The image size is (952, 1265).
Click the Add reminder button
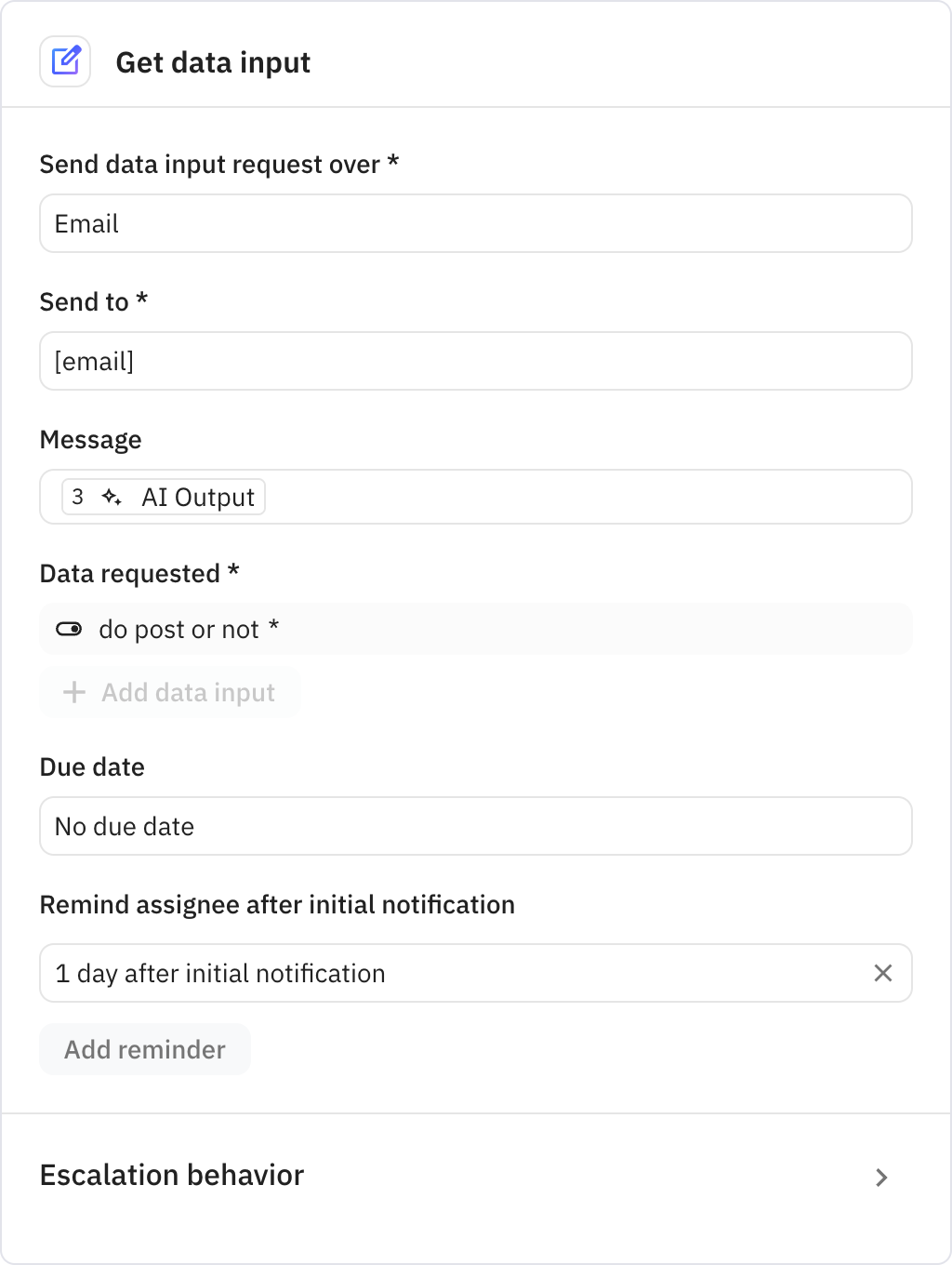click(x=144, y=1049)
